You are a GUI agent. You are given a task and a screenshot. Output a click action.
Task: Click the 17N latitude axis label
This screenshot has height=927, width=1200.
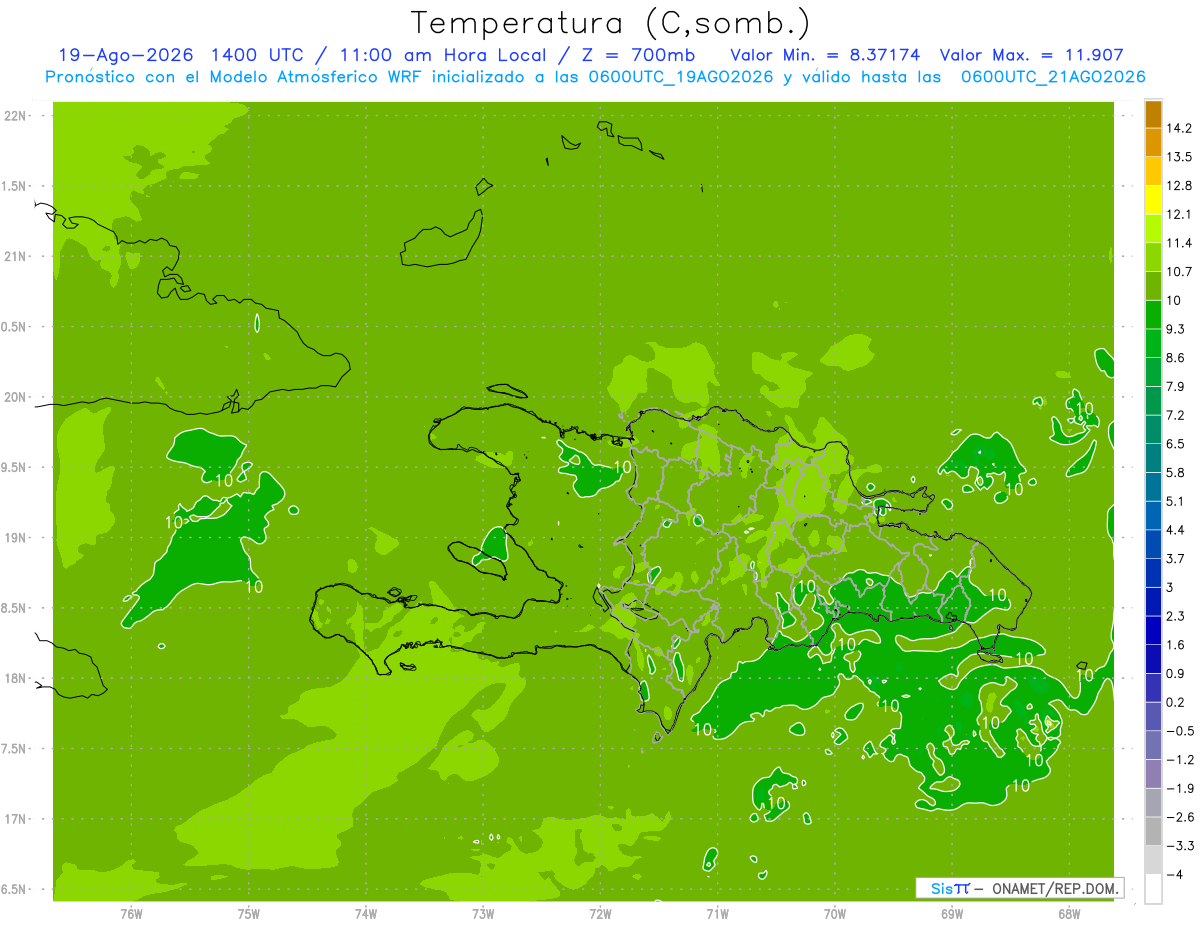pyautogui.click(x=16, y=820)
